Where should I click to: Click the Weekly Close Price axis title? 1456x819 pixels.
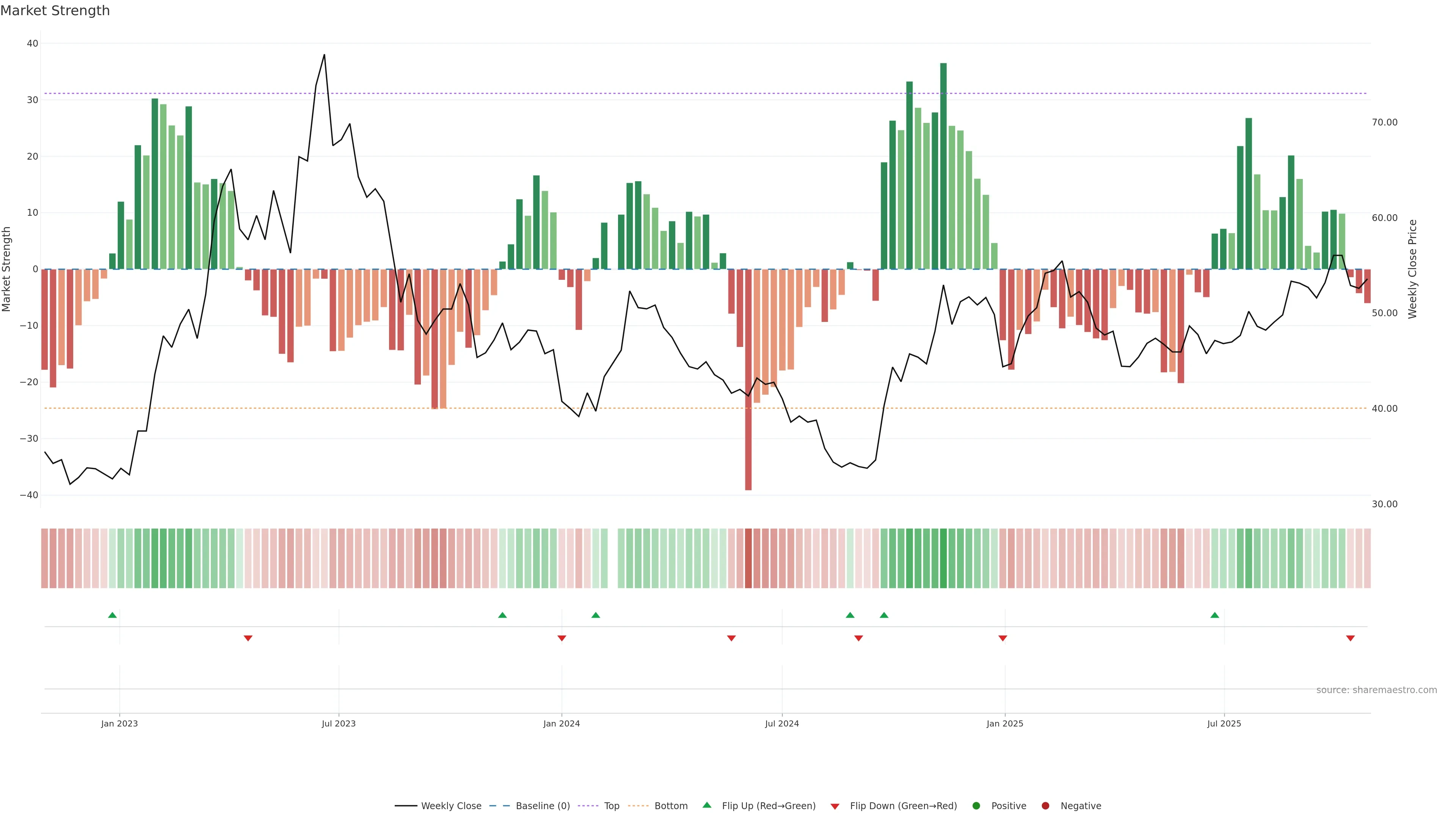(1412, 269)
